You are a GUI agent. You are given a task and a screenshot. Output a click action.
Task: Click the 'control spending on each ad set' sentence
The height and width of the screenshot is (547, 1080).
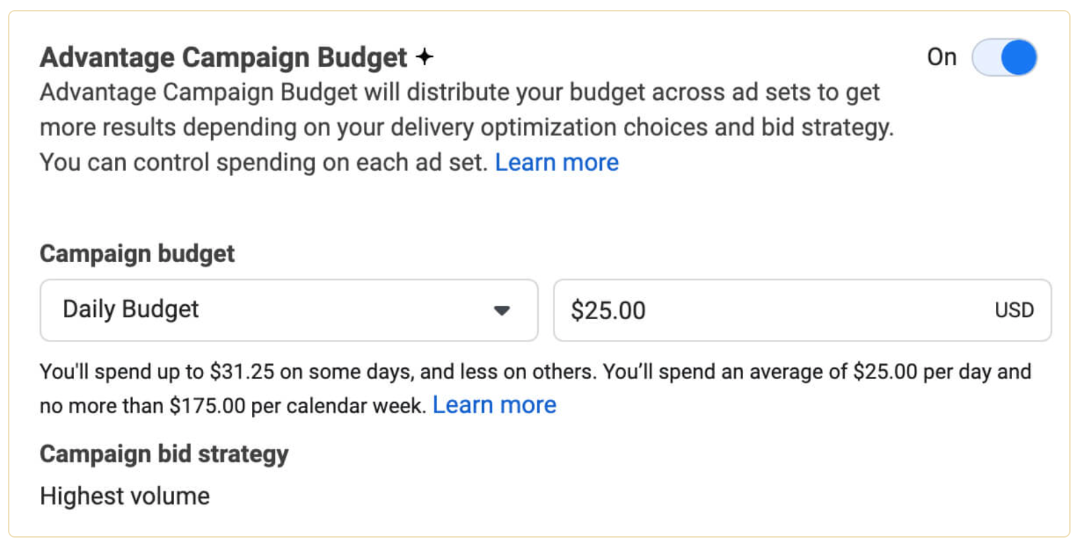pyautogui.click(x=265, y=163)
